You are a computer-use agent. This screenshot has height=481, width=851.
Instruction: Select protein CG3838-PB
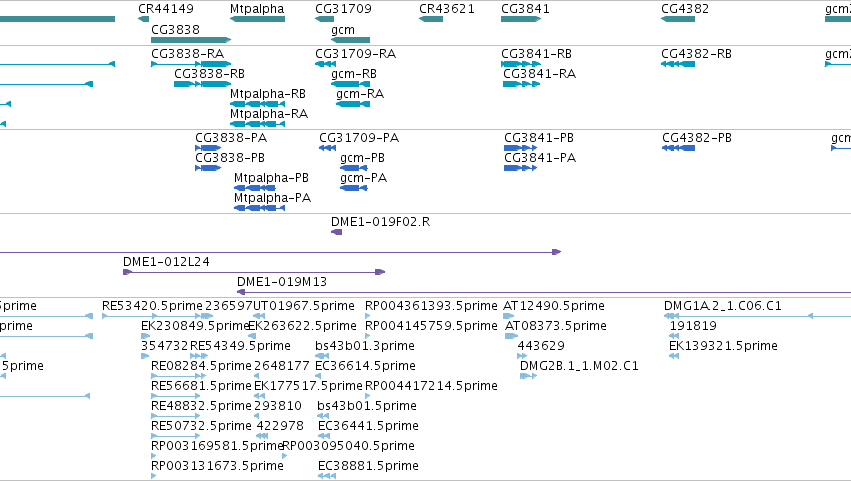230,158
